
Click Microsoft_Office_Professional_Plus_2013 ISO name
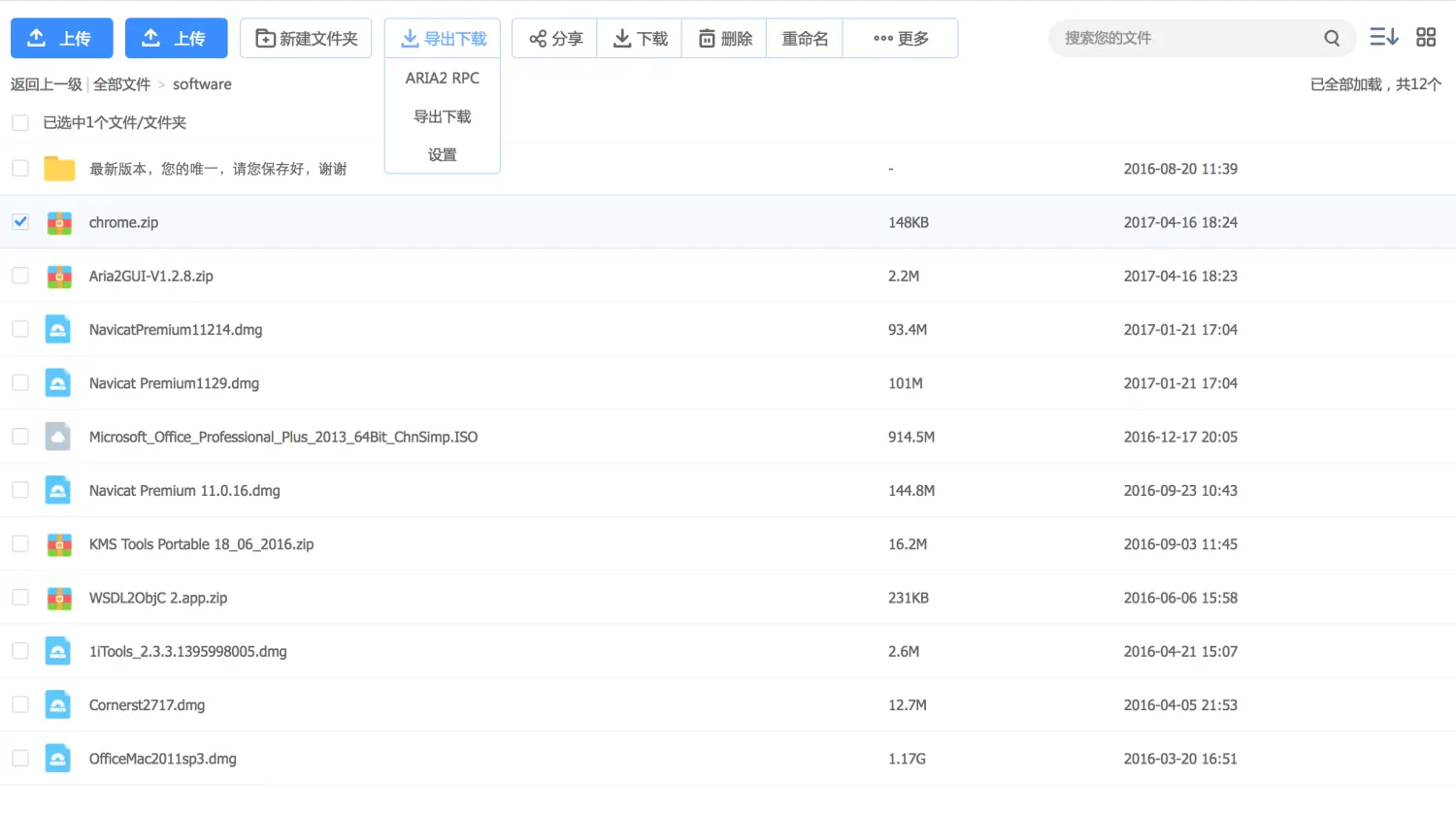point(283,437)
